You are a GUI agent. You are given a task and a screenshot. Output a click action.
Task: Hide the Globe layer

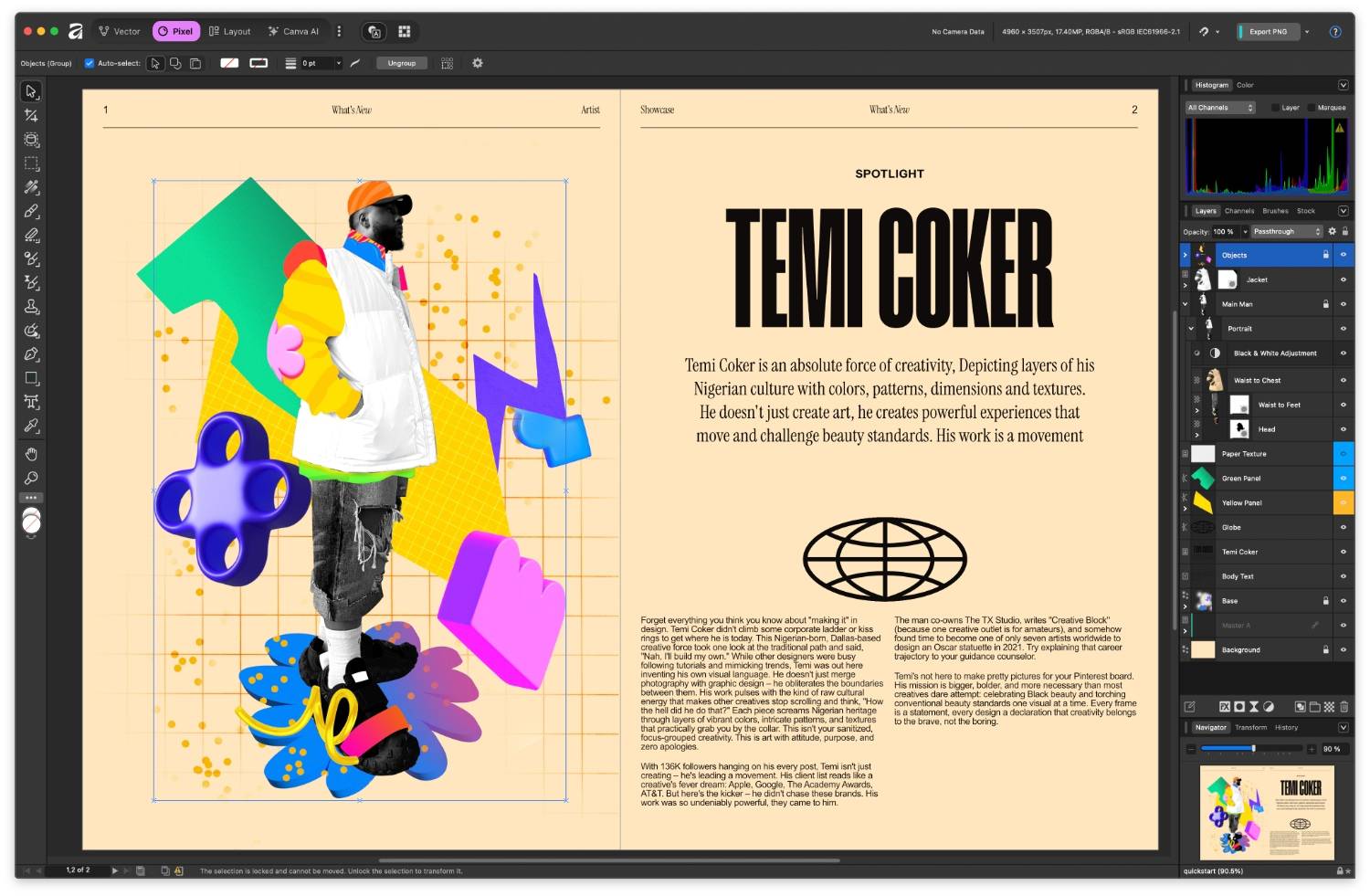tap(1343, 527)
